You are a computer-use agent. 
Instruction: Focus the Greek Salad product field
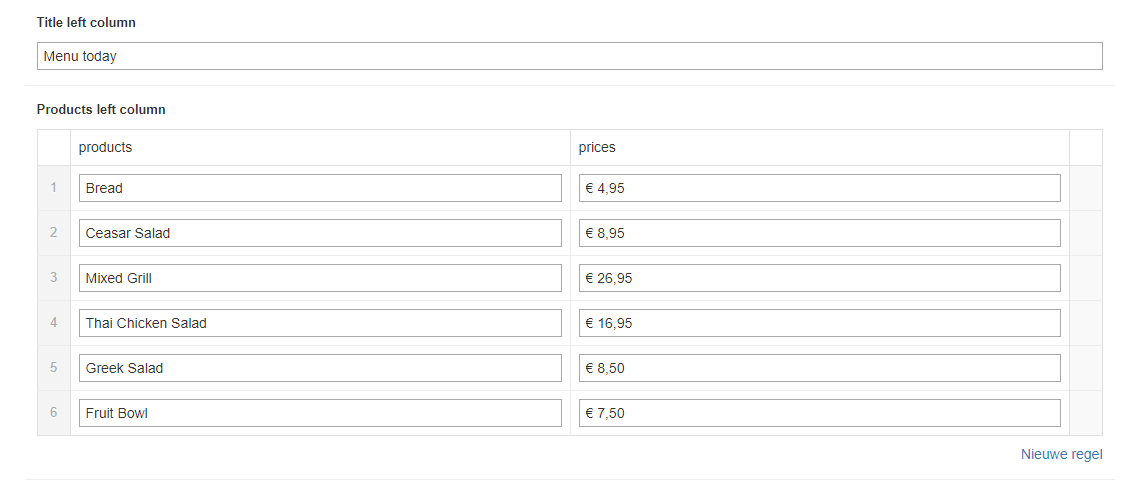tap(320, 368)
